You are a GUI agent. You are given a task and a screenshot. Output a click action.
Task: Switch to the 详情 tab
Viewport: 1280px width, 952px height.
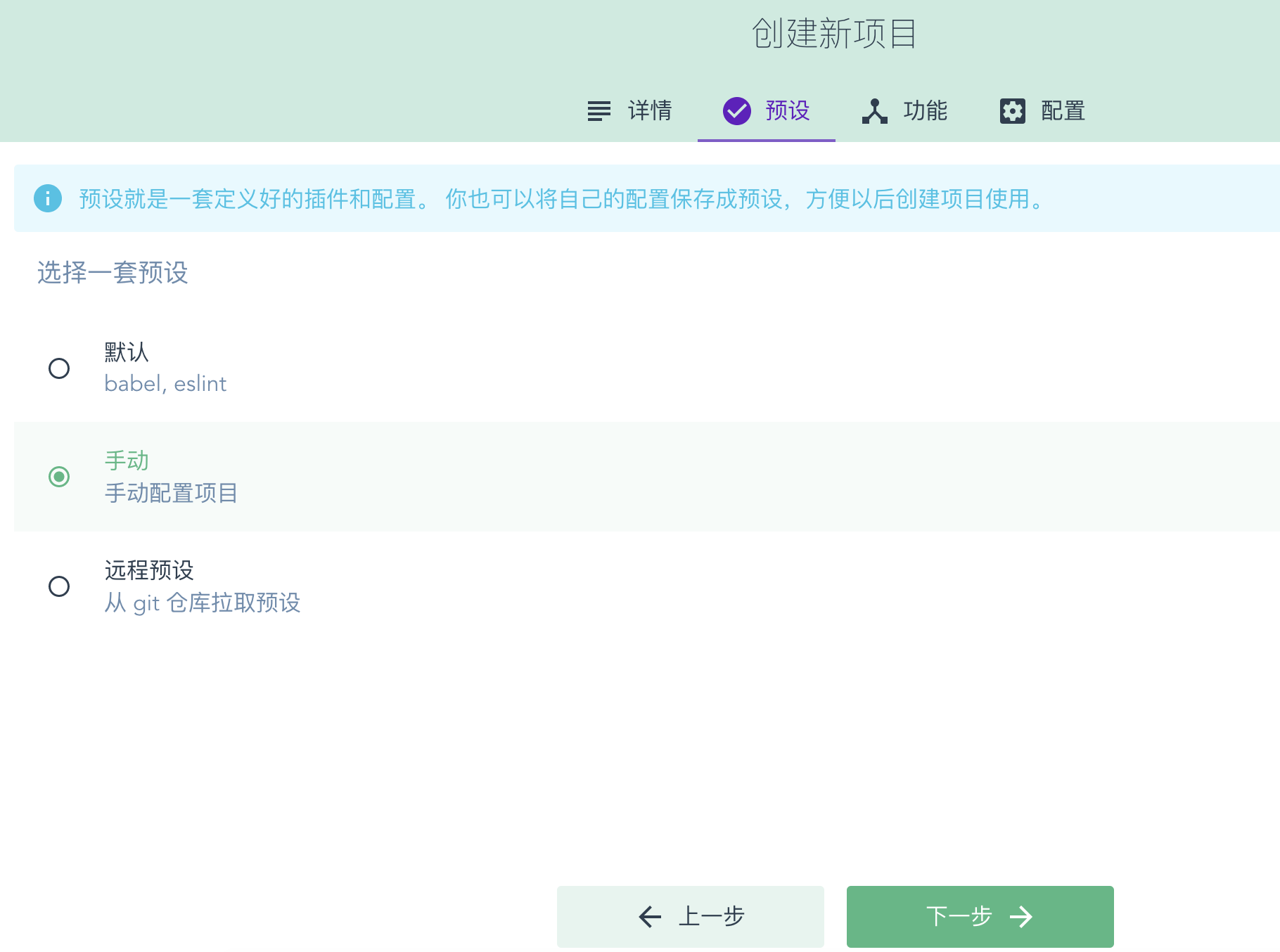(x=629, y=111)
